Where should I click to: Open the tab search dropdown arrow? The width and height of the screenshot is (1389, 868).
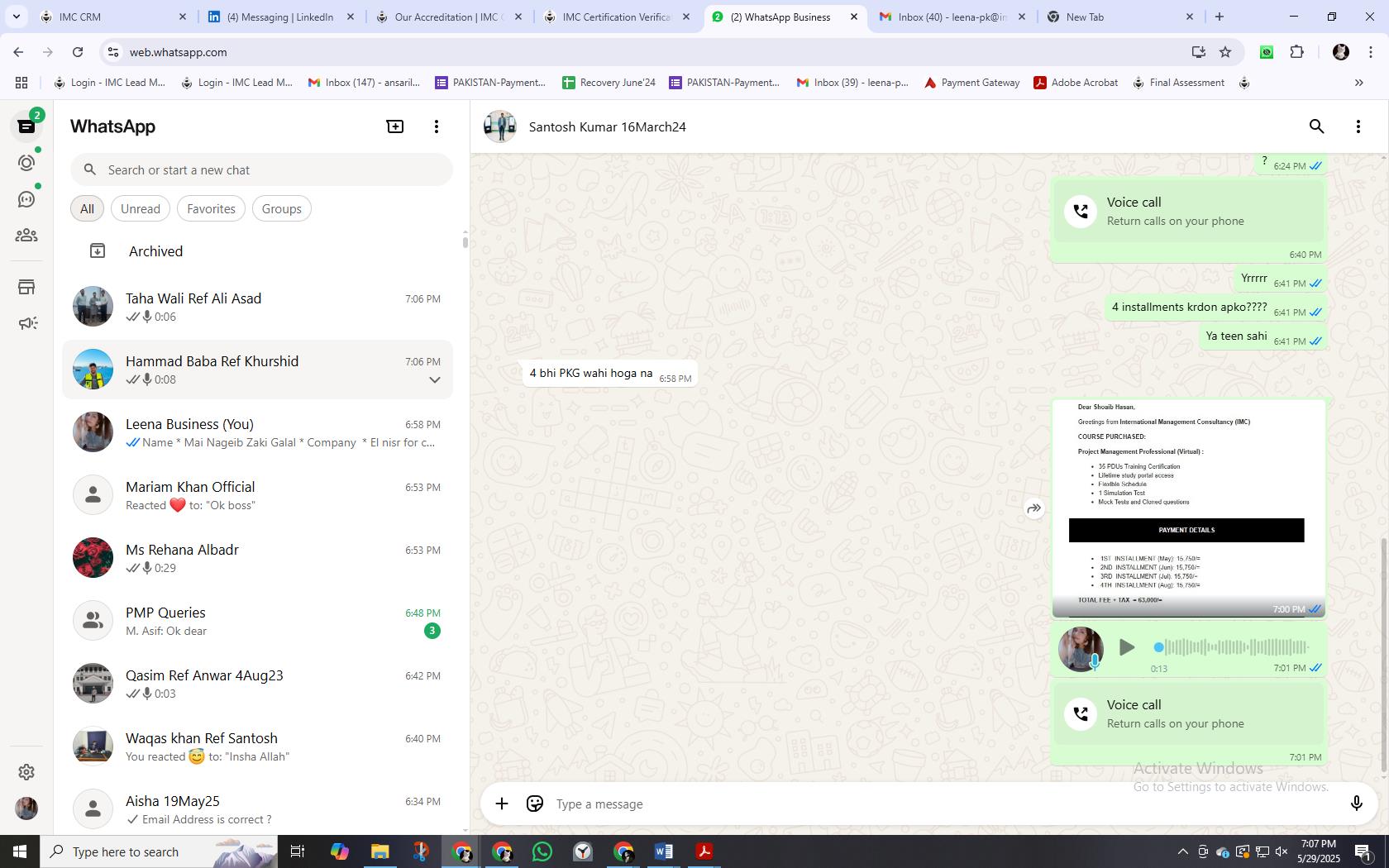pyautogui.click(x=16, y=17)
